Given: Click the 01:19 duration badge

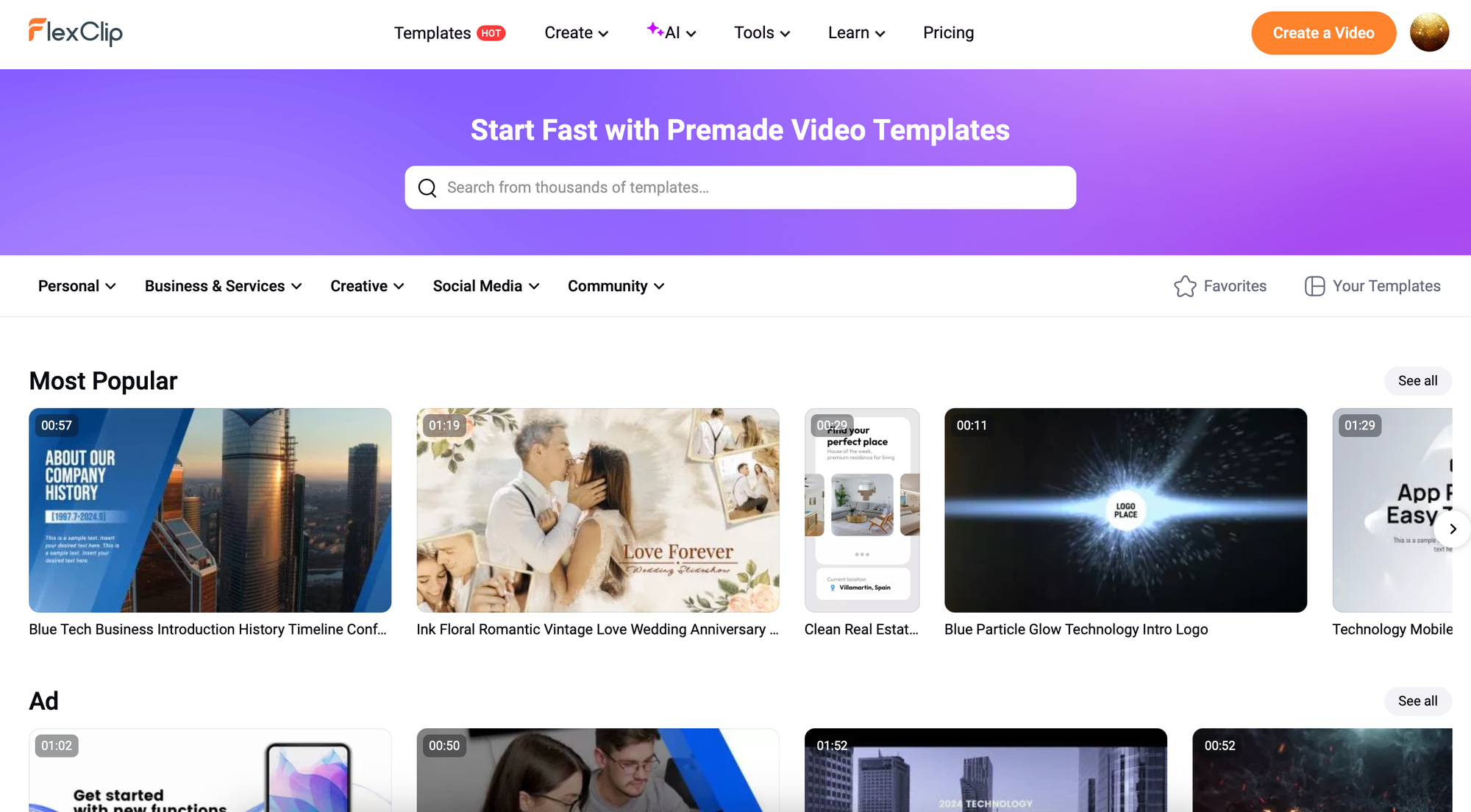Looking at the screenshot, I should click(444, 426).
